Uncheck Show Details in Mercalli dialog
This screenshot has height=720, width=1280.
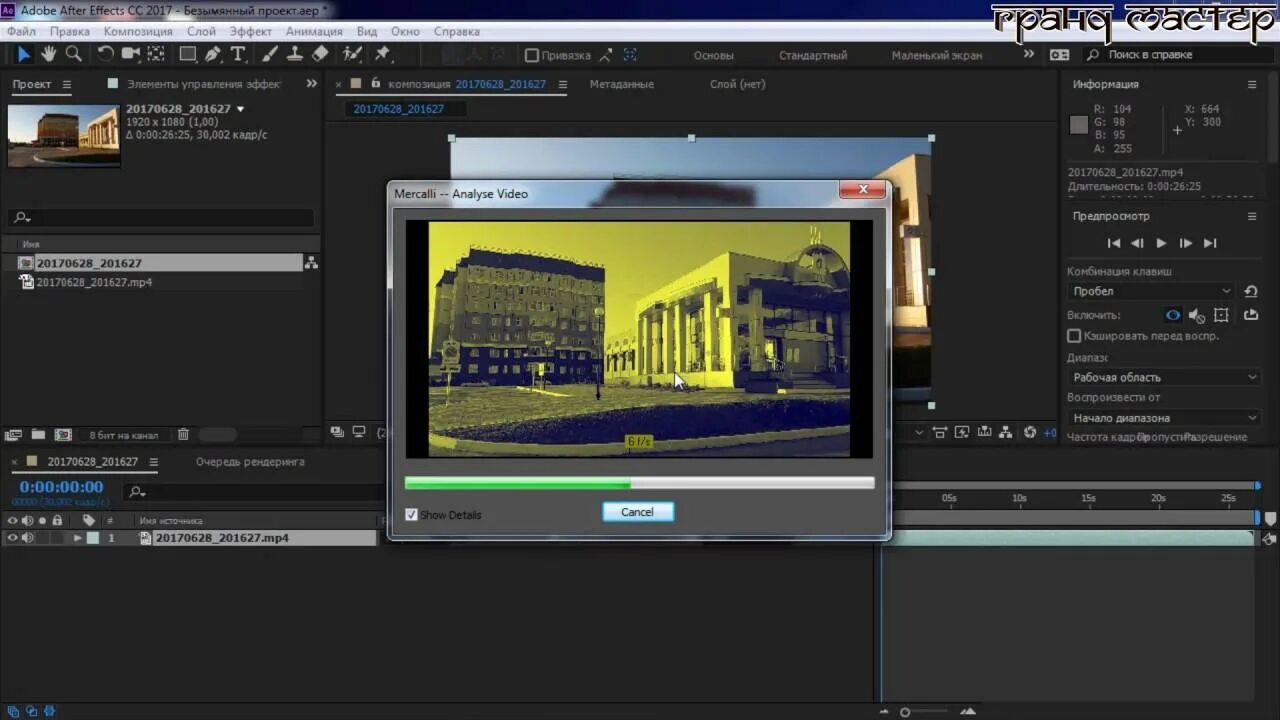411,515
